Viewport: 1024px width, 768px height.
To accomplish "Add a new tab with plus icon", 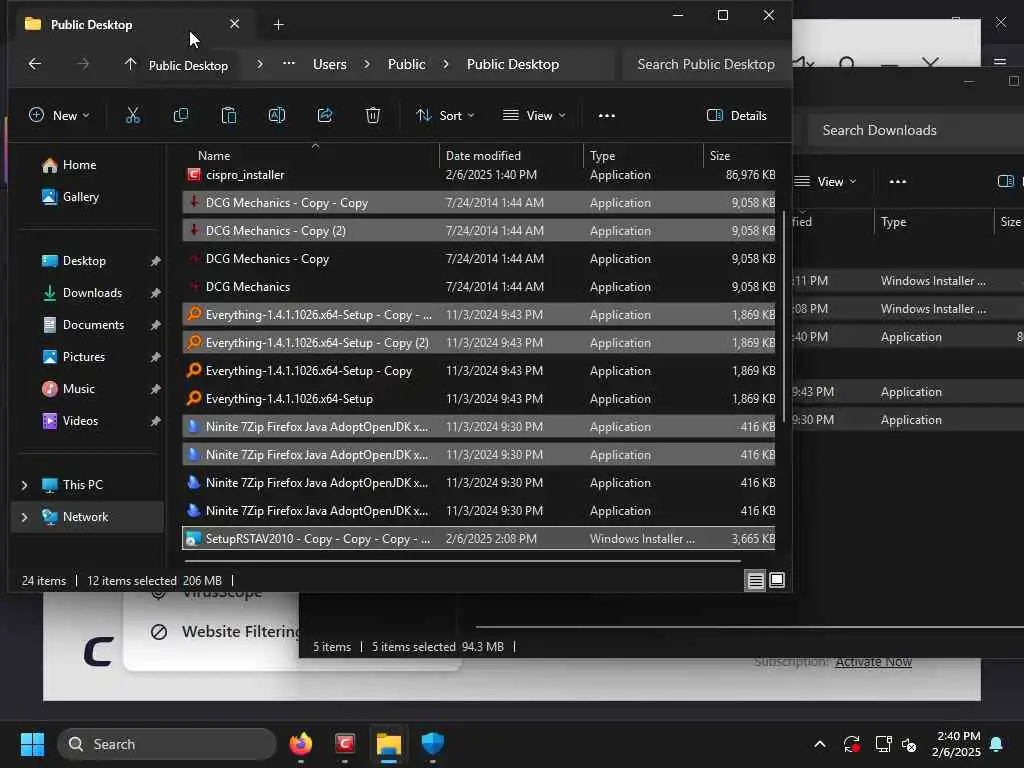I will pos(278,25).
